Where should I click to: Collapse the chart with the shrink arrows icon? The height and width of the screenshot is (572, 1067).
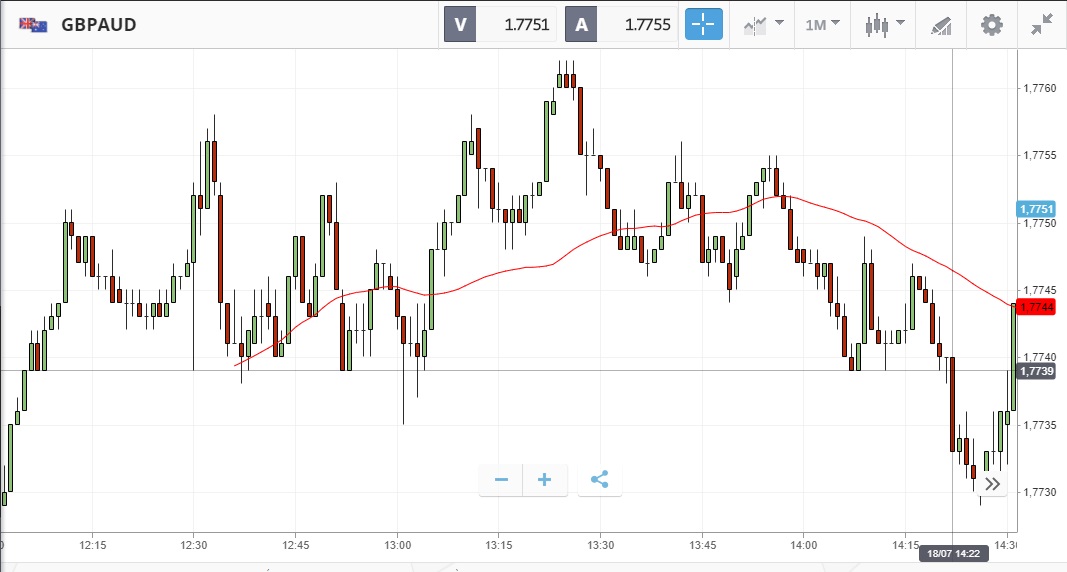(1042, 25)
